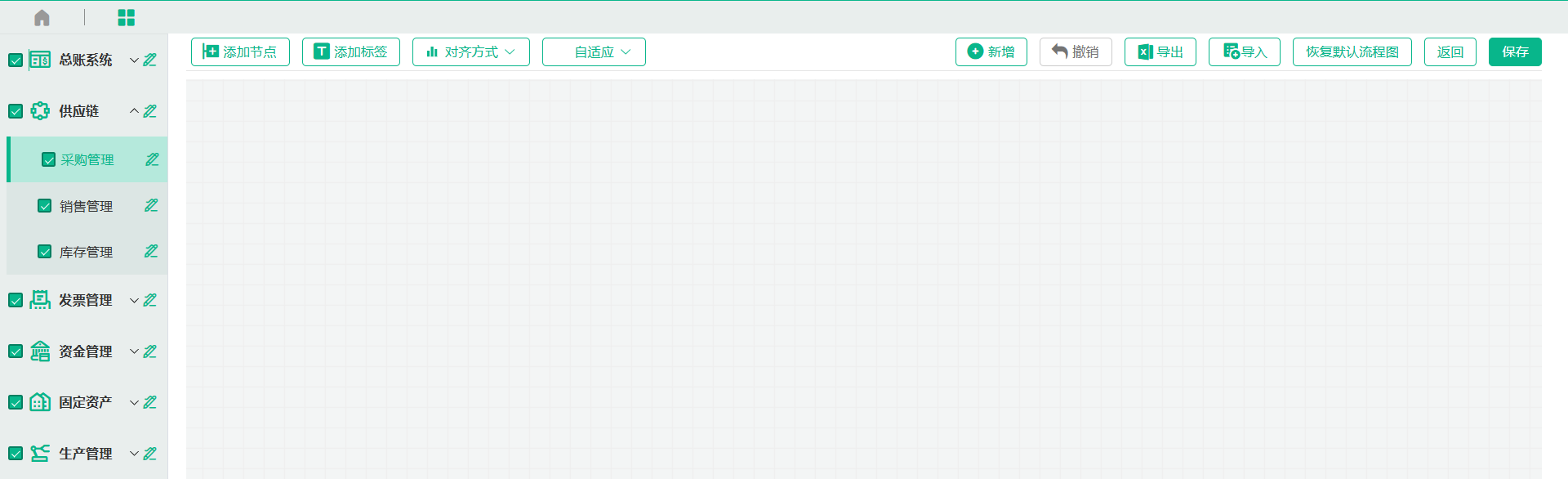Uncheck the 资金管理 checkbox
Viewport: 1568px width, 479px height.
coord(16,351)
